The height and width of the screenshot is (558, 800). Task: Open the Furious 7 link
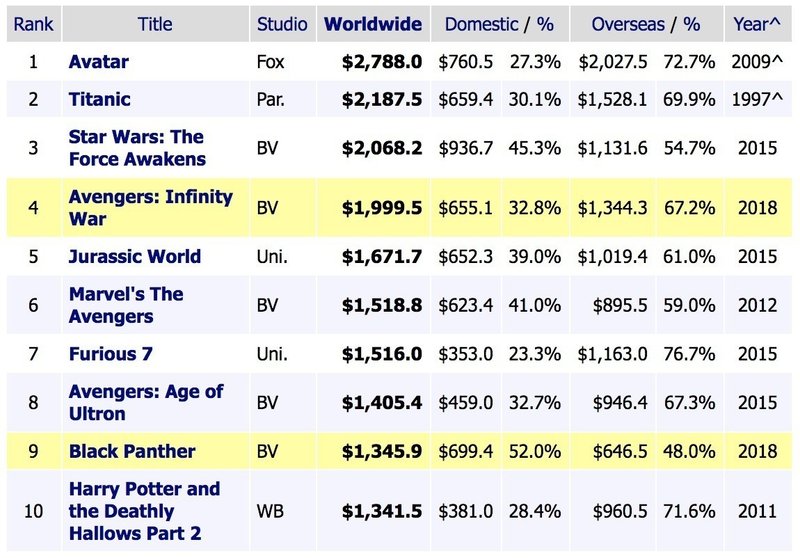(110, 353)
